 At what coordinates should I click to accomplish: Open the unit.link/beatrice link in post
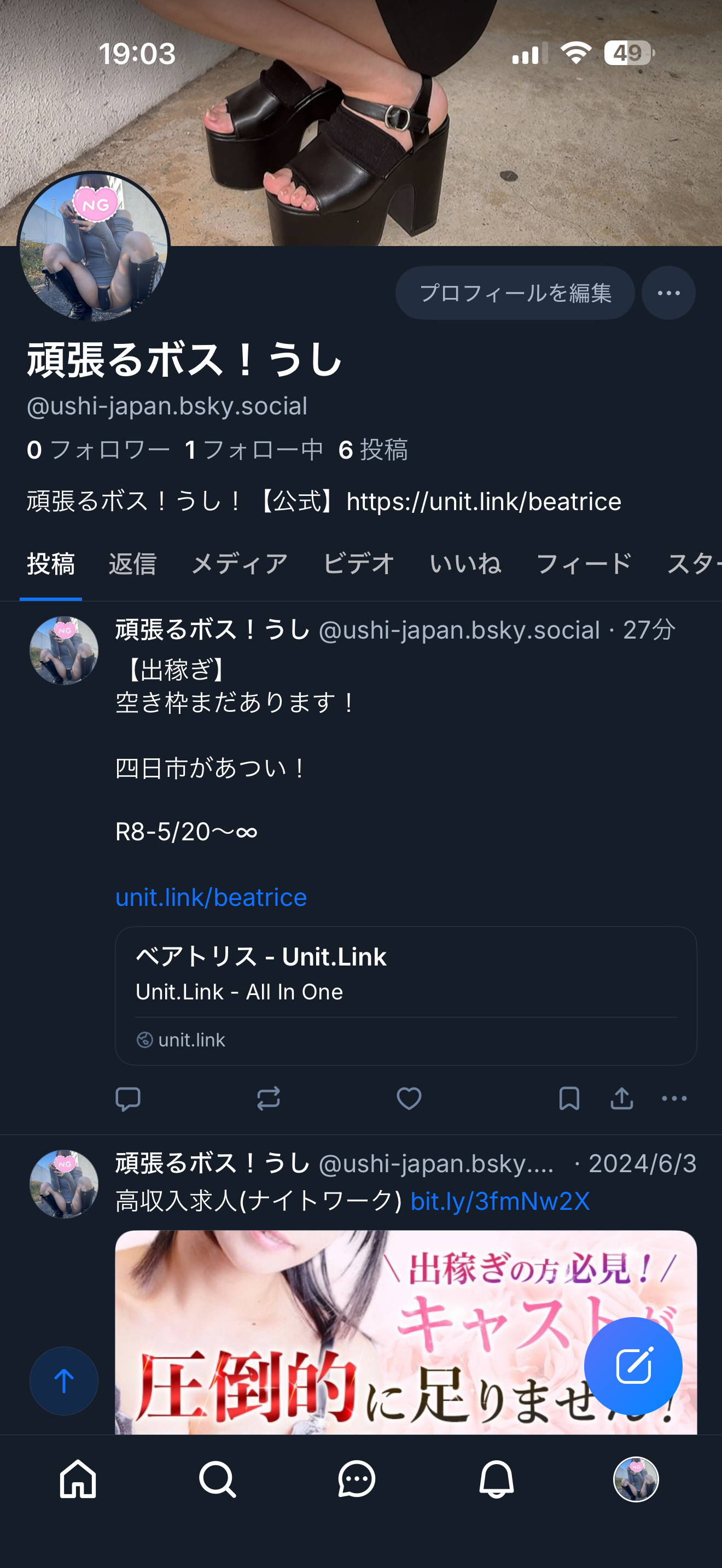click(x=211, y=897)
